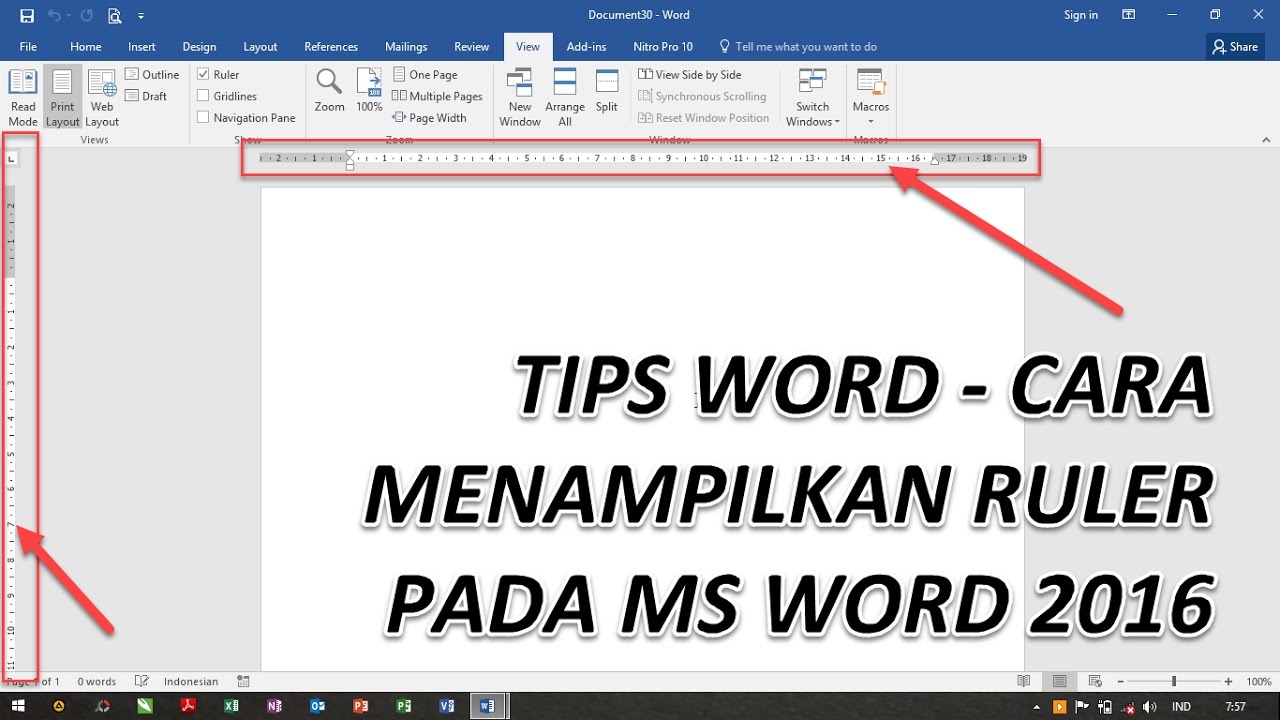Viewport: 1280px width, 720px height.
Task: Click the right indent ruler marker
Action: 935,160
